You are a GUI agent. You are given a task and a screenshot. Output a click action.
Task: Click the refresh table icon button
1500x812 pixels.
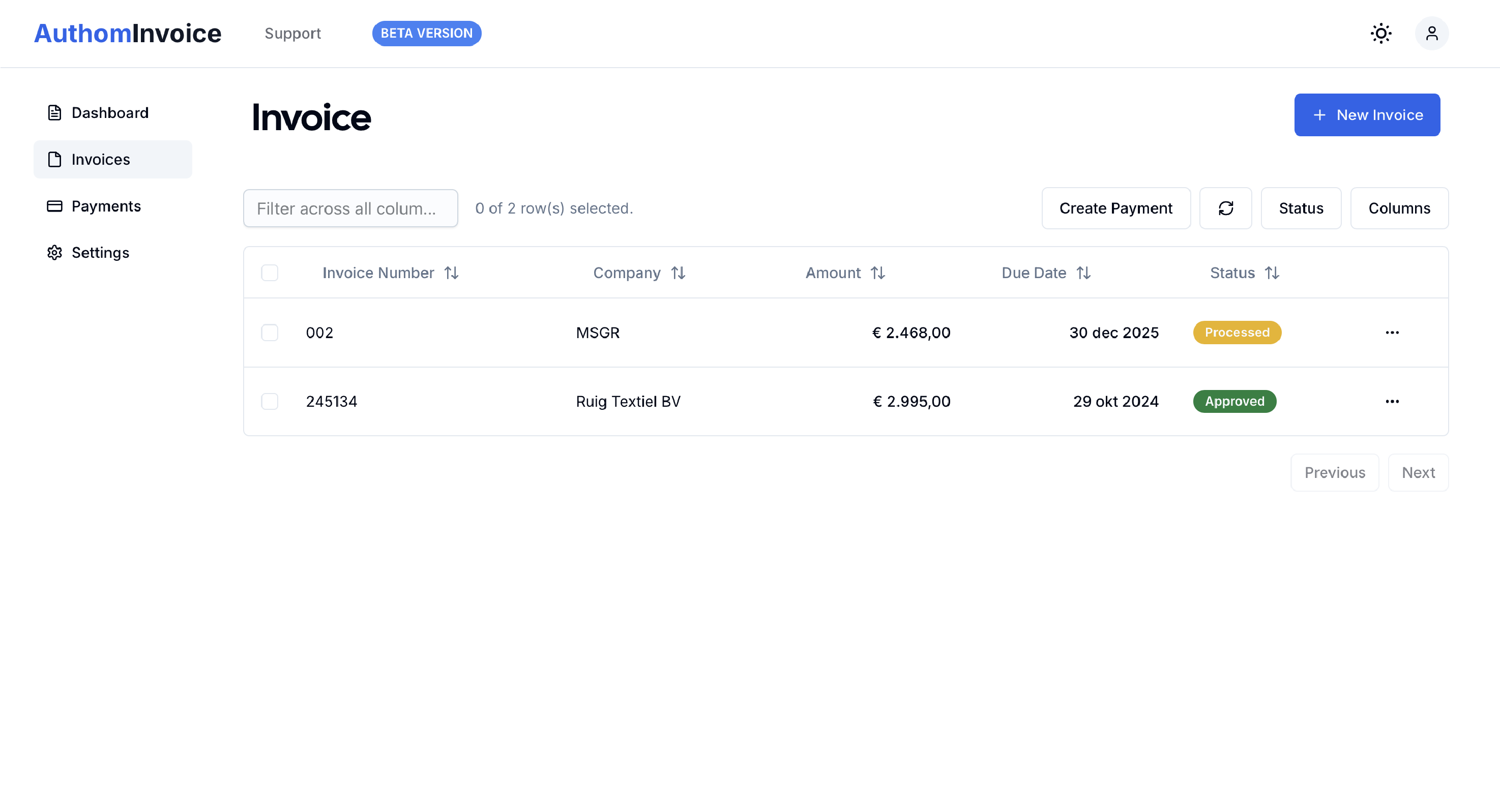click(x=1225, y=208)
